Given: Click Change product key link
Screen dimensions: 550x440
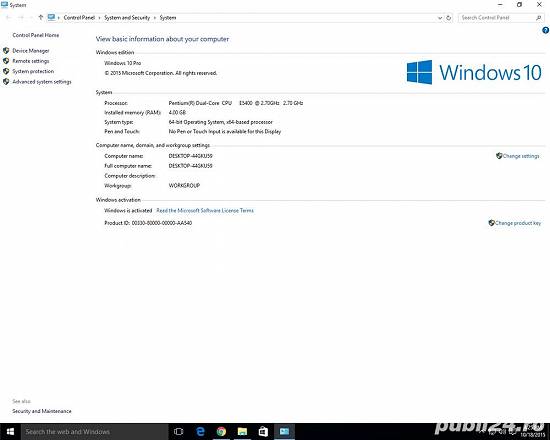Looking at the screenshot, I should 515,223.
